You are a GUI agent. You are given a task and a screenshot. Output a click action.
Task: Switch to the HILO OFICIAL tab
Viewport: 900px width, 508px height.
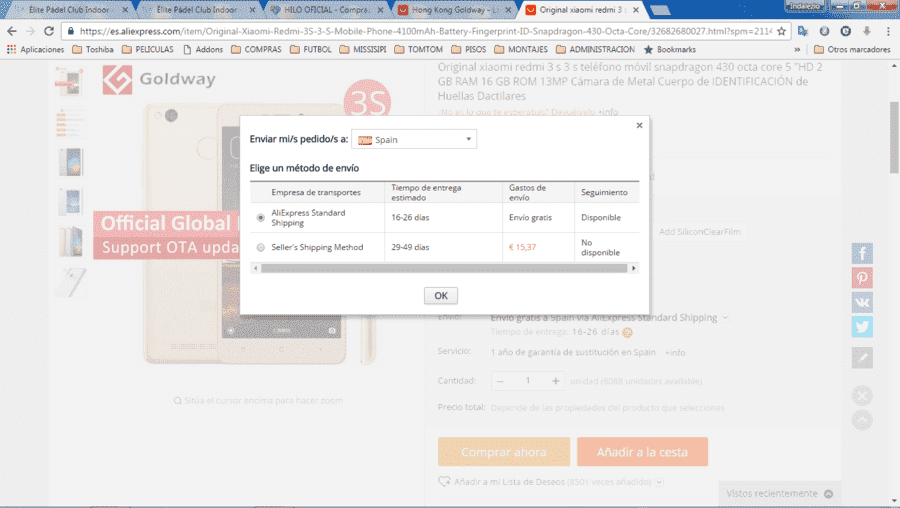pyautogui.click(x=326, y=10)
